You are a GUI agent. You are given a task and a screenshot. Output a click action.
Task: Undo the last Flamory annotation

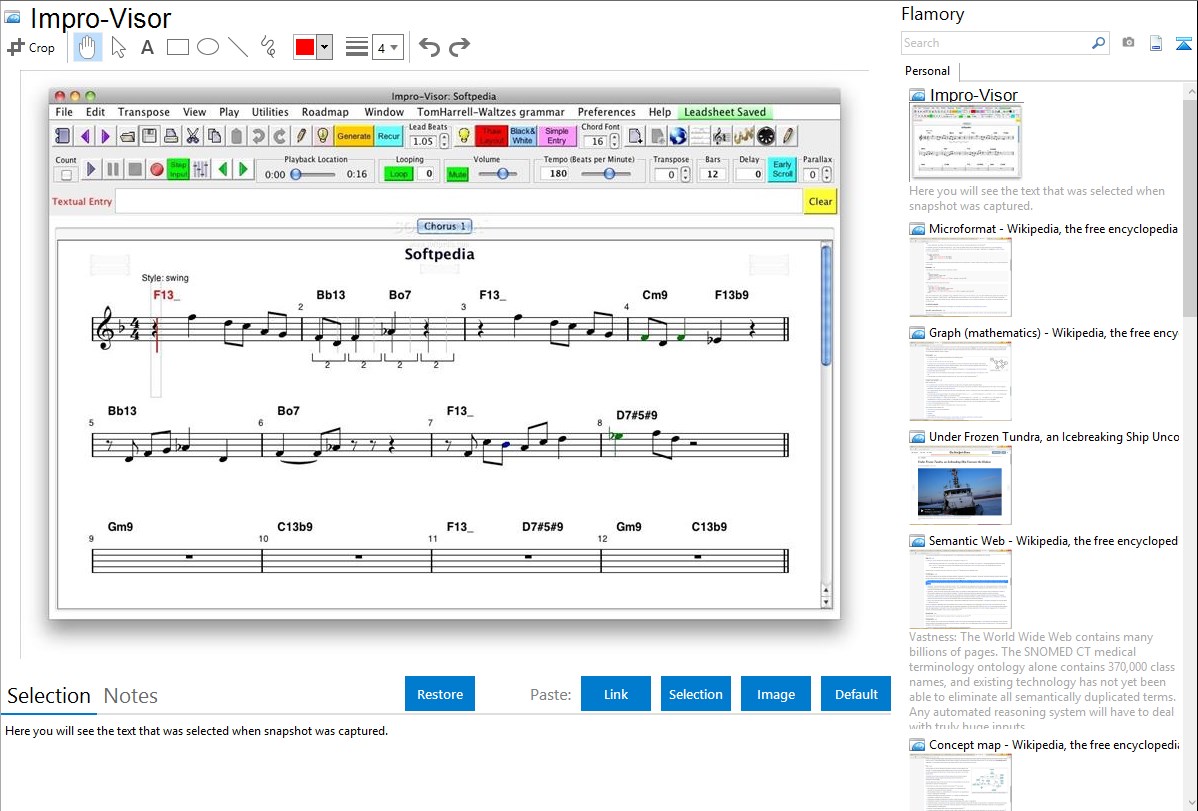point(429,47)
